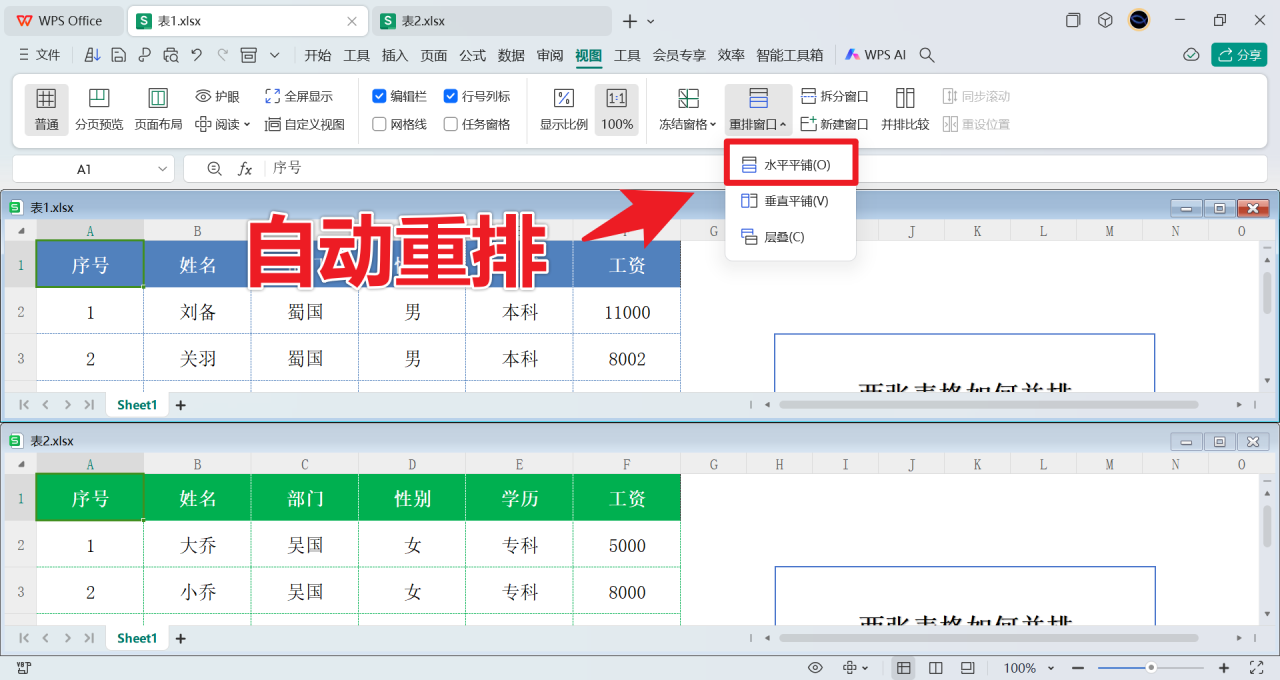This screenshot has width=1280, height=680.
Task: Switch to Page Layout view (页面布局)
Action: click(x=158, y=110)
